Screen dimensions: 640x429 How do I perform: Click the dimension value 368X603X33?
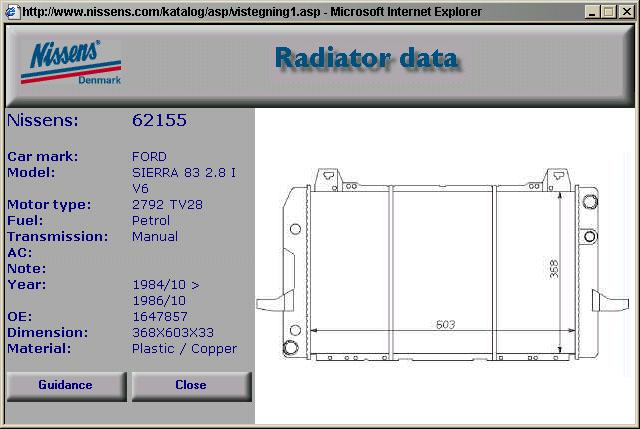click(173, 333)
